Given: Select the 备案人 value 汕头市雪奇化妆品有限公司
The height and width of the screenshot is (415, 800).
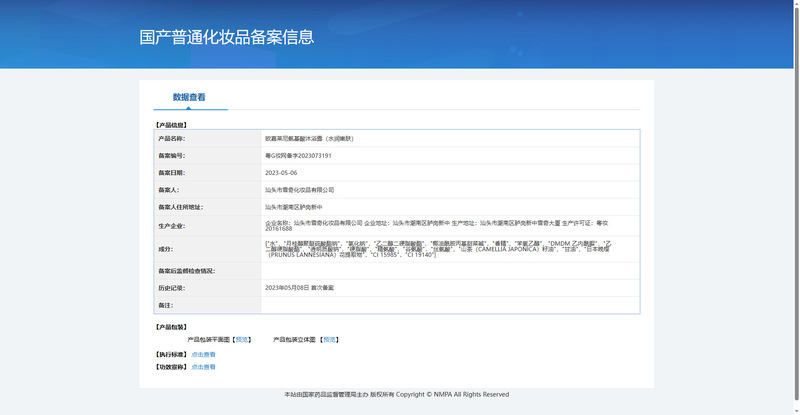Looking at the screenshot, I should 299,190.
